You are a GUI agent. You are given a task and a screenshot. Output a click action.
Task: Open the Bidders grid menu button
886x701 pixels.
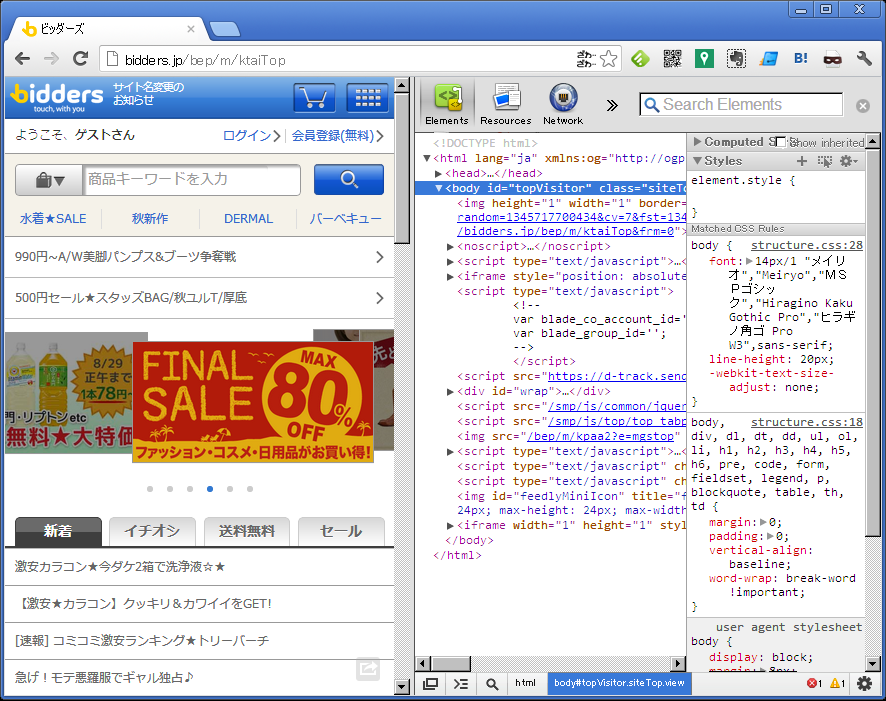point(367,98)
